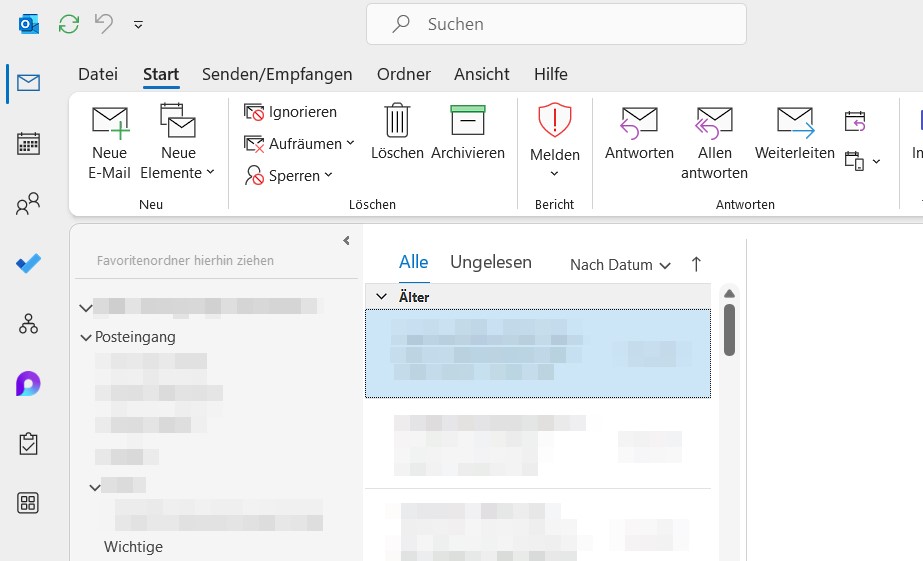
Task: Select the Wichtige folder
Action: 134,547
